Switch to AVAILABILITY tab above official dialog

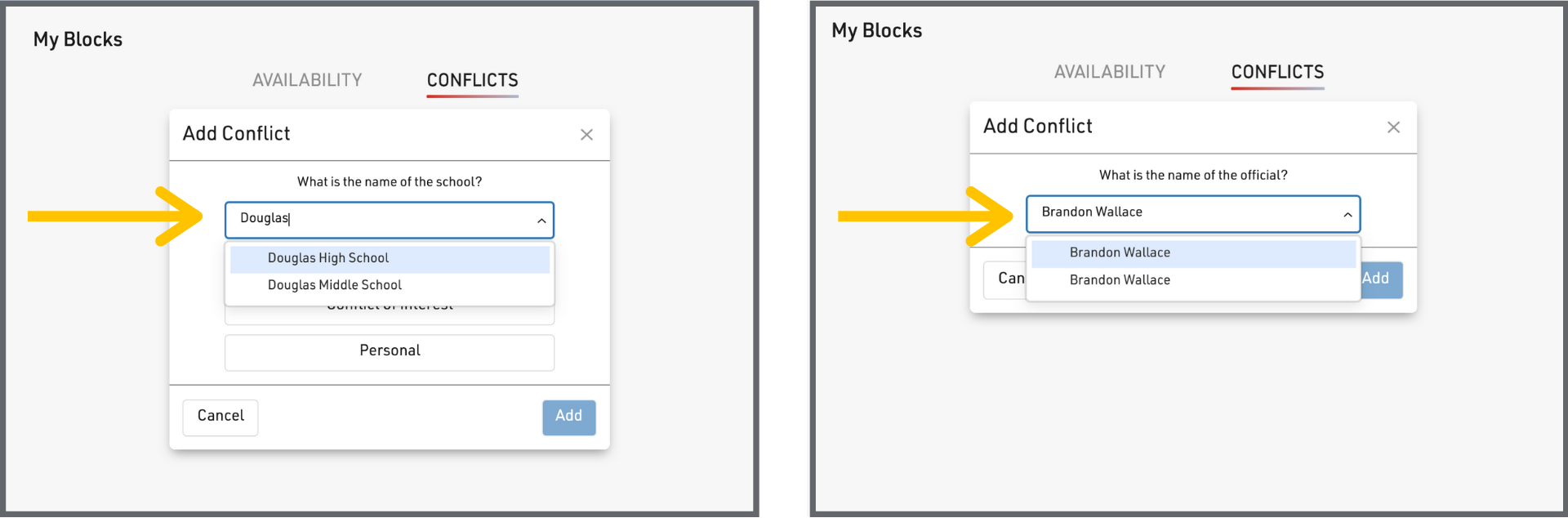click(1109, 72)
